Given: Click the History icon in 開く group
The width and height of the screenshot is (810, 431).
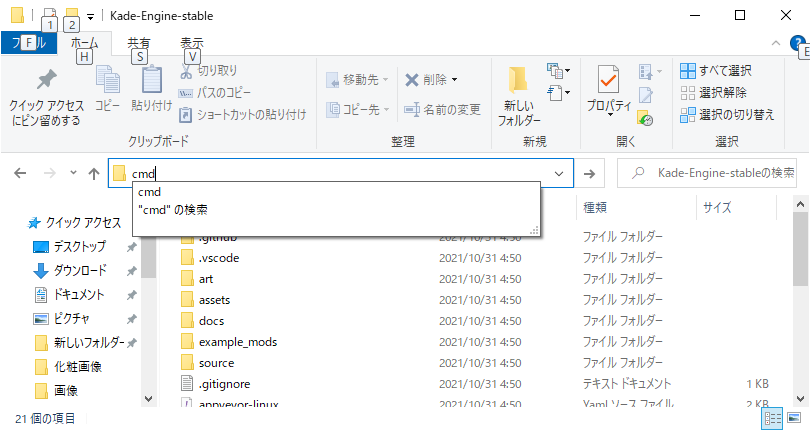Looking at the screenshot, I should coord(646,118).
